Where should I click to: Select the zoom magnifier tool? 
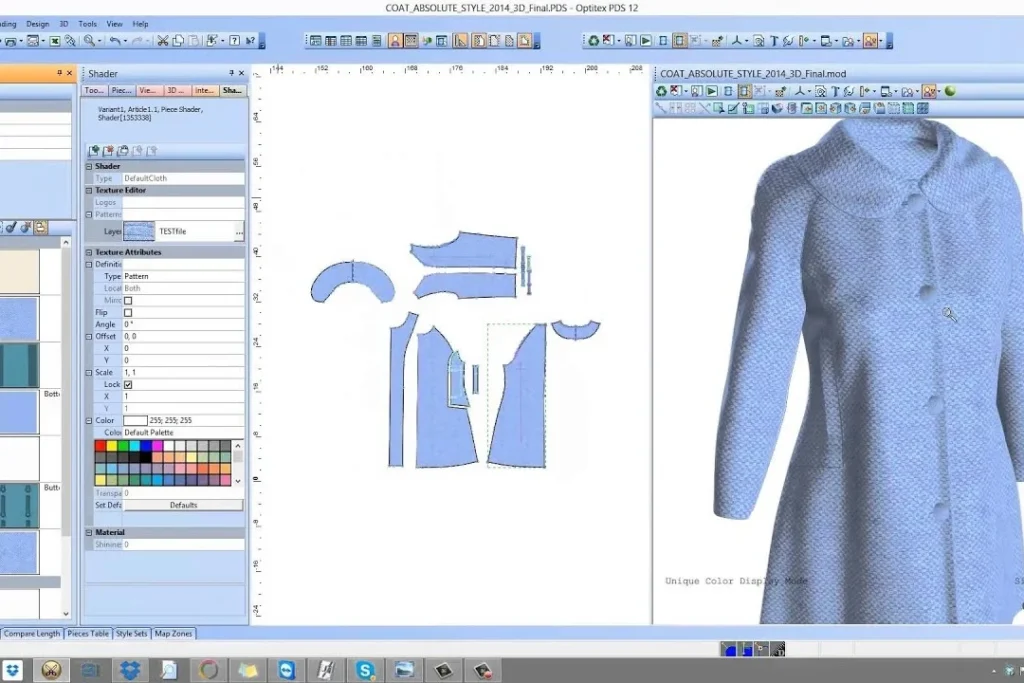[x=89, y=41]
